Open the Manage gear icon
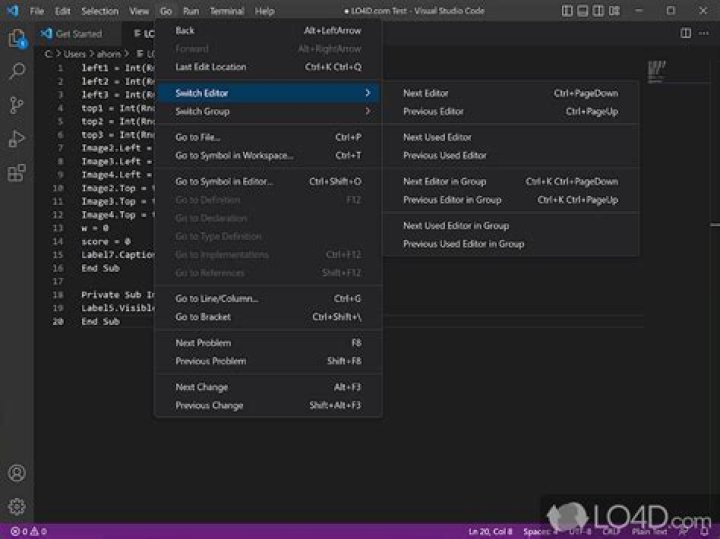The height and width of the screenshot is (539, 720). 17,506
